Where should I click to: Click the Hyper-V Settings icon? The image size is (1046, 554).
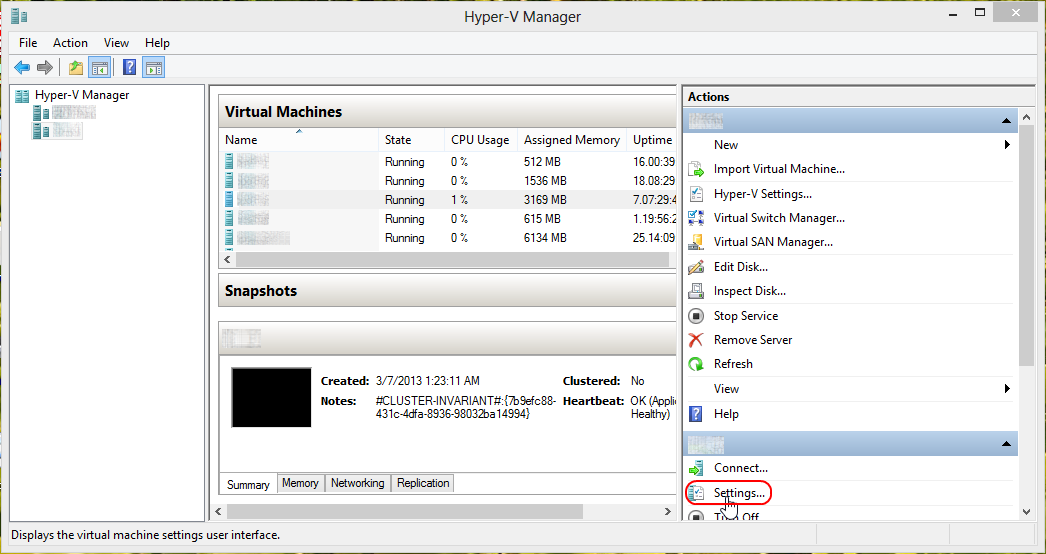click(696, 194)
